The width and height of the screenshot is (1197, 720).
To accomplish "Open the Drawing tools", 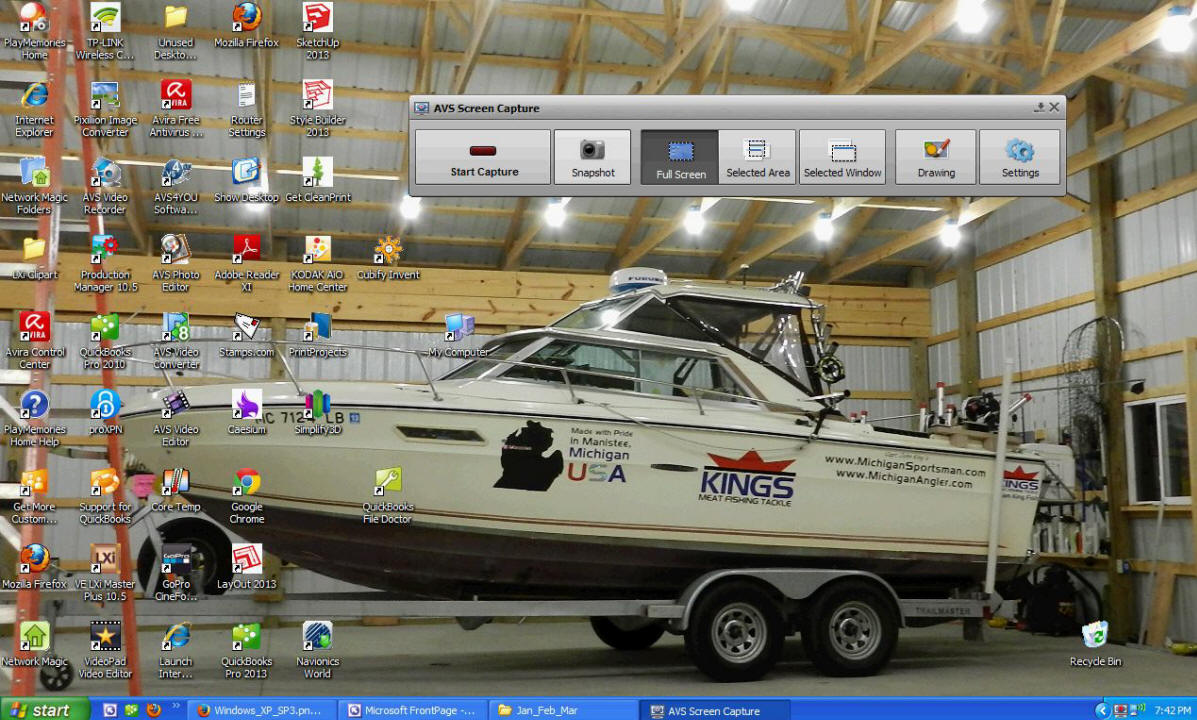I will click(935, 157).
